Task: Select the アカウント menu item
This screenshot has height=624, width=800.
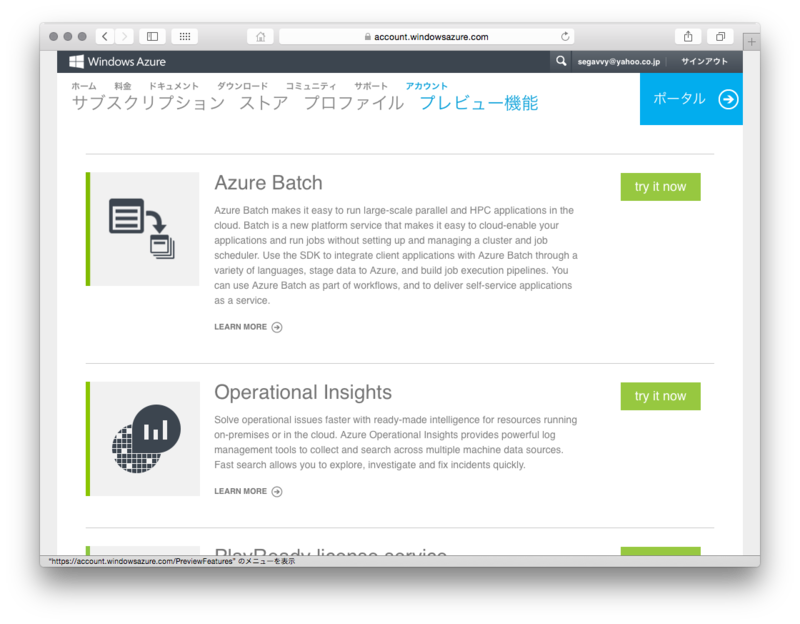Action: click(x=427, y=86)
